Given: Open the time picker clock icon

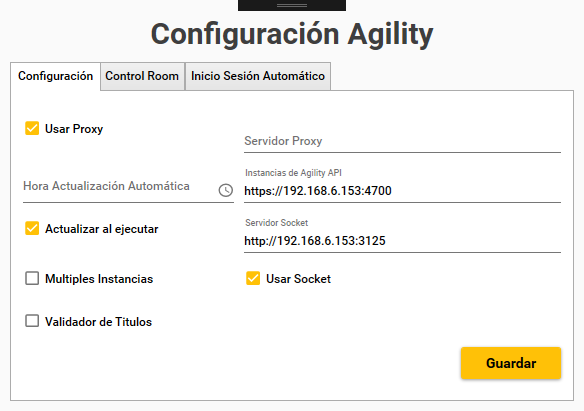Looking at the screenshot, I should (x=226, y=190).
